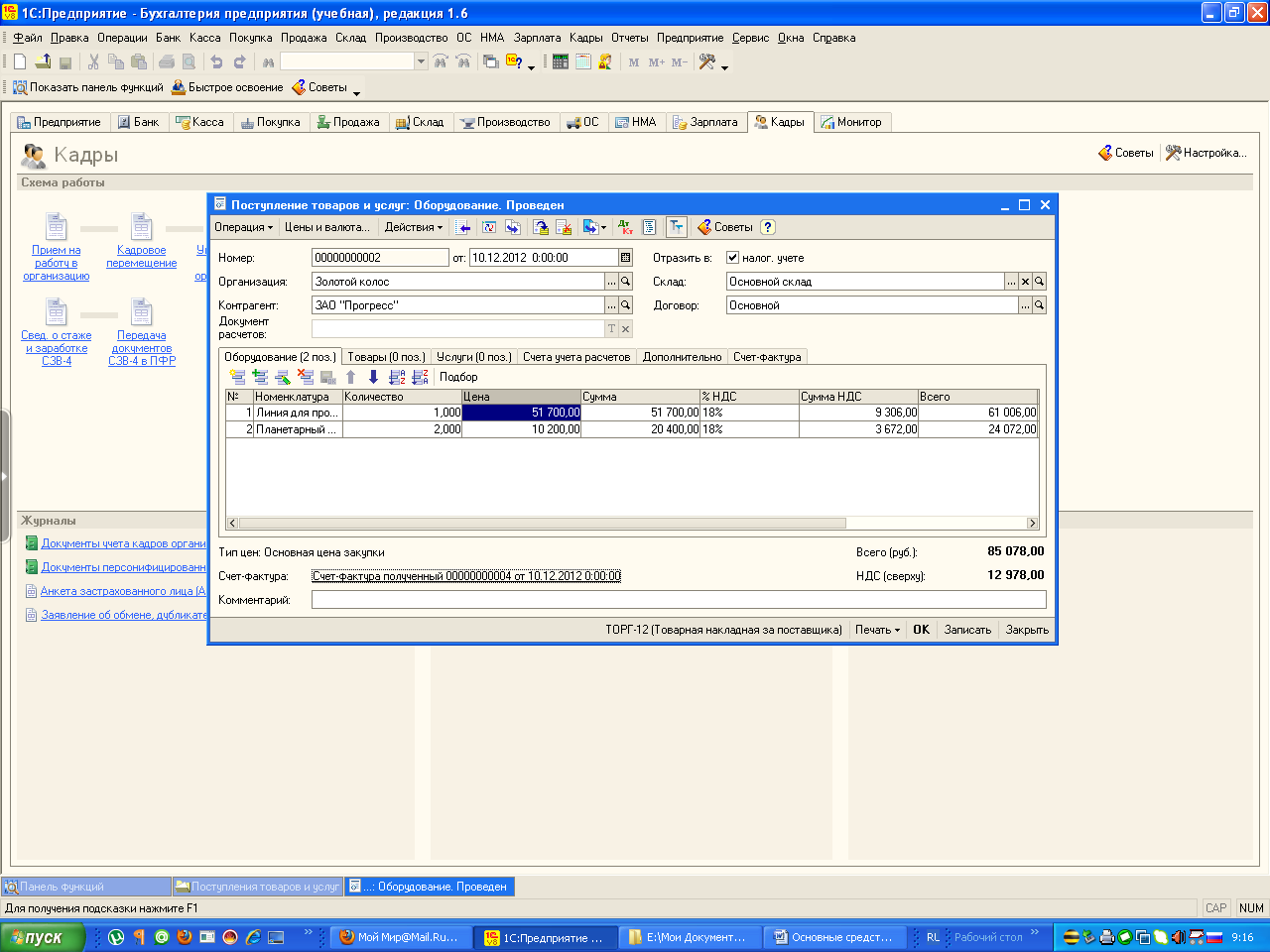Image resolution: width=1270 pixels, height=952 pixels.
Task: Switch to the Зарплата section tab
Action: tap(705, 122)
